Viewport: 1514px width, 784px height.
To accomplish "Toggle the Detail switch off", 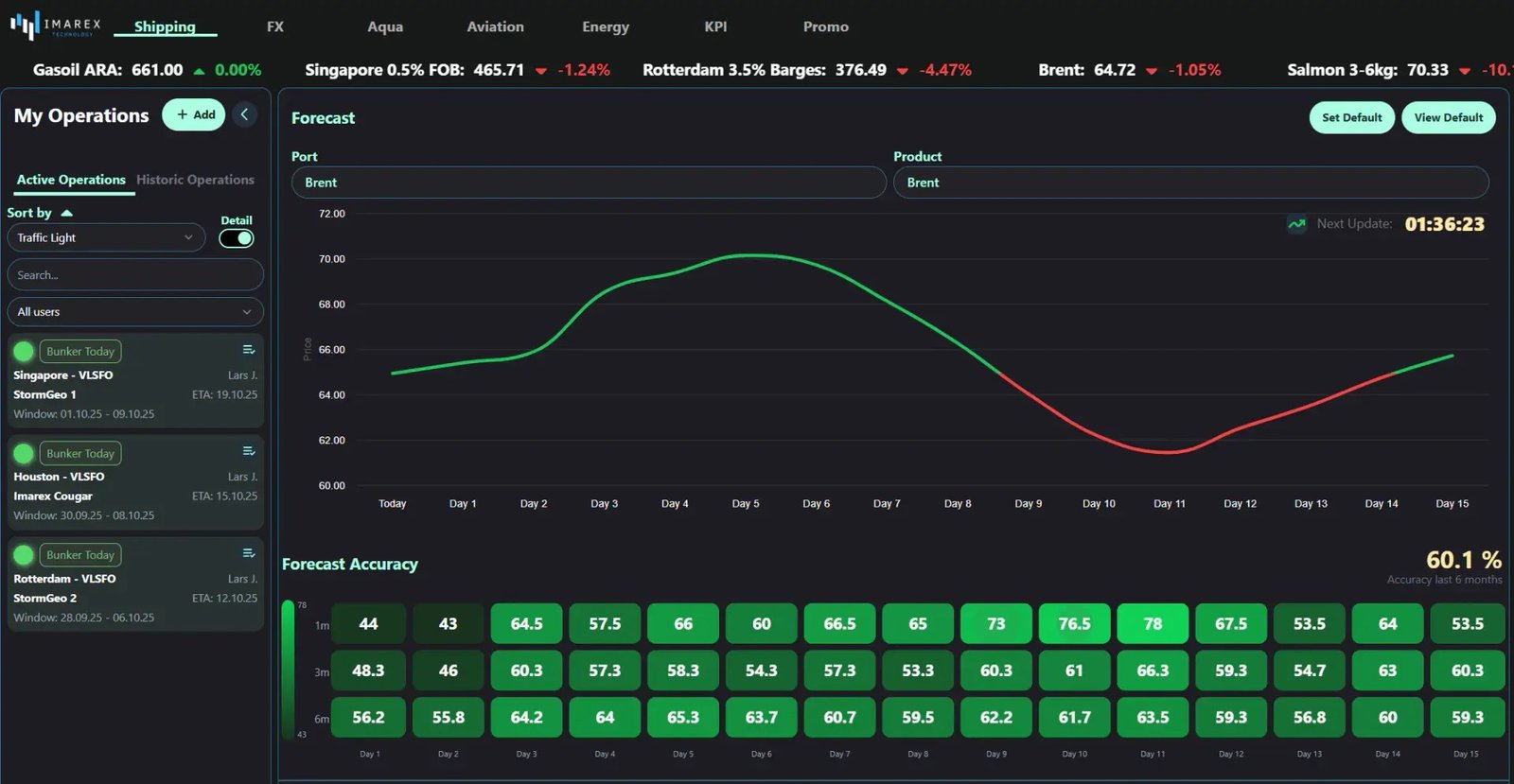I will tap(237, 238).
